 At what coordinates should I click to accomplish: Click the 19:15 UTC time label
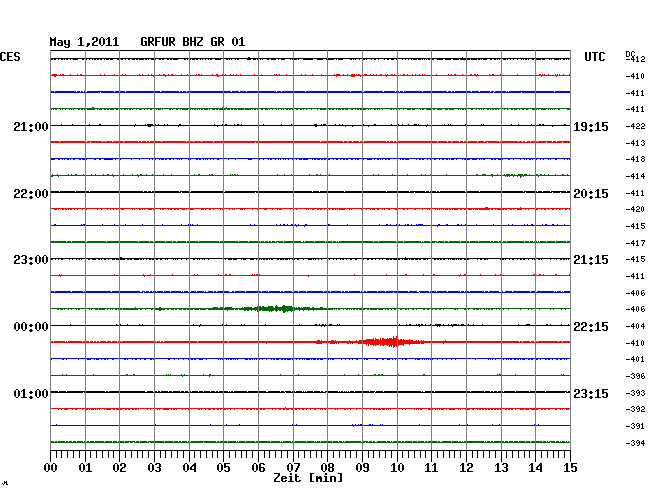coord(591,127)
